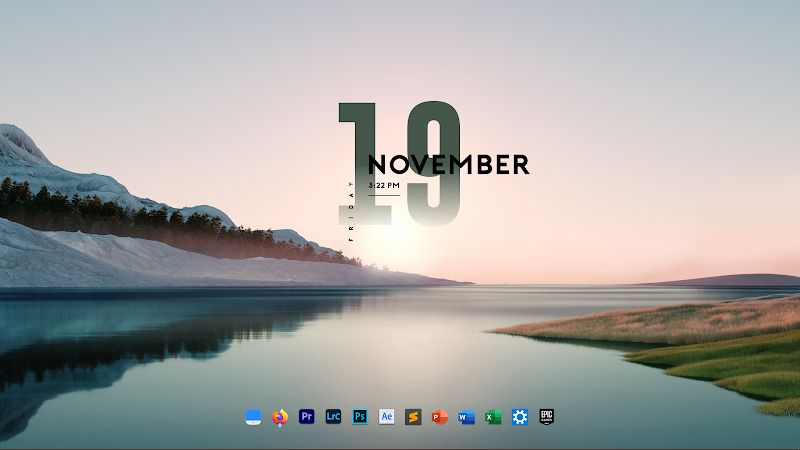Viewport: 800px width, 450px height.
Task: Click the line under the clock time
Action: click(384, 195)
